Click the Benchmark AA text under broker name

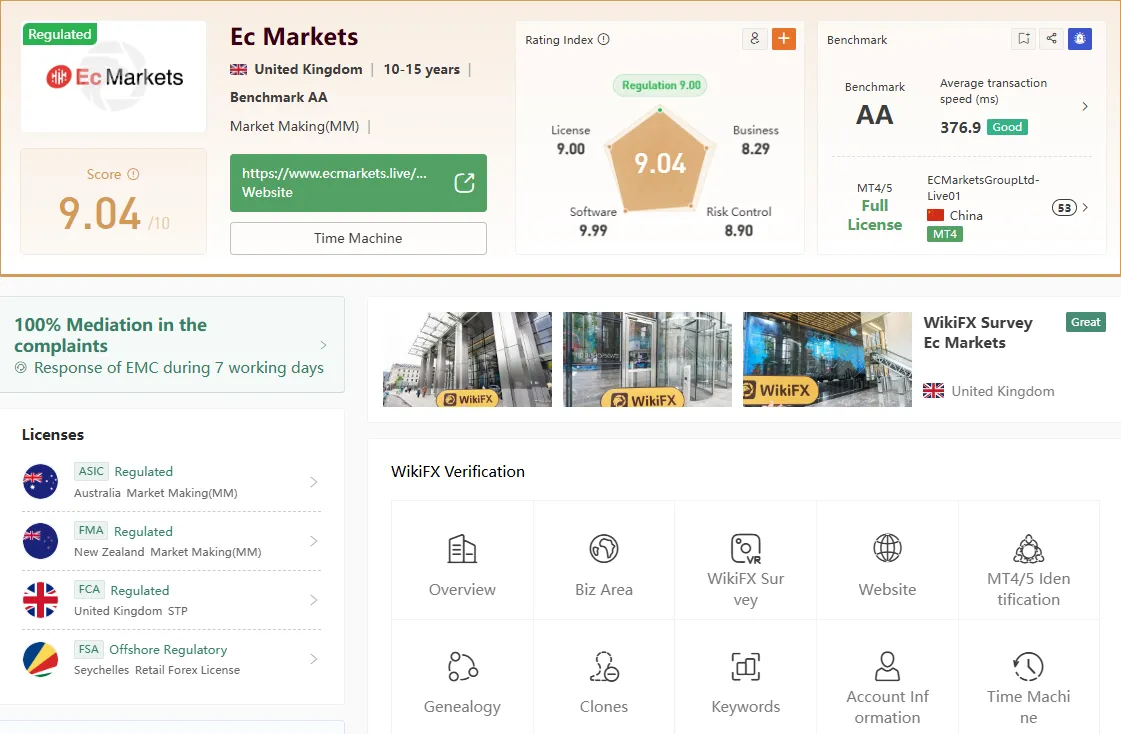click(x=279, y=97)
